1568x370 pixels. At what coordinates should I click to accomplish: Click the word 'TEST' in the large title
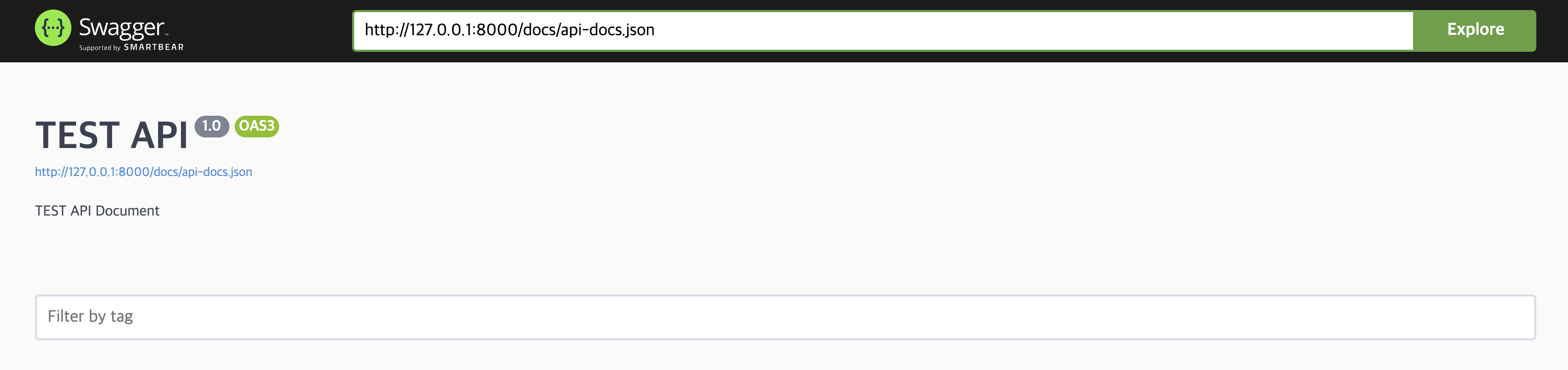(x=77, y=134)
